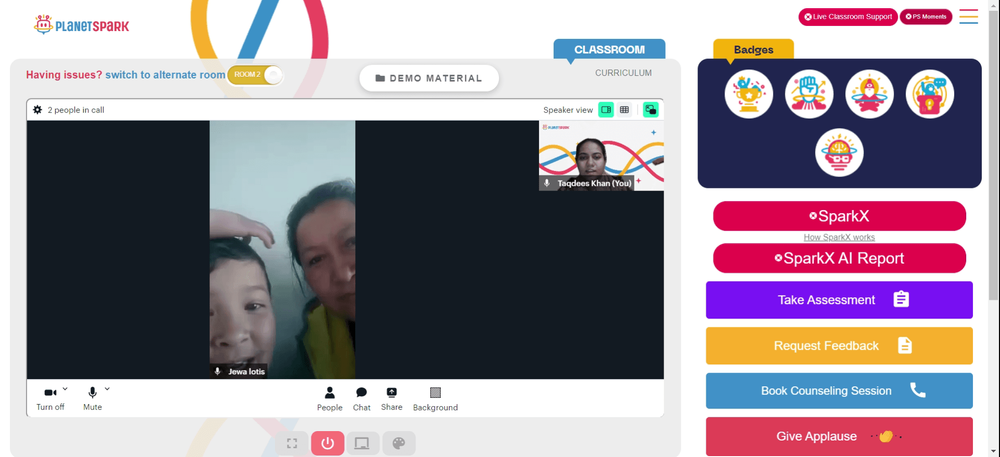Click the Taqdees Khan microphone icon
Image resolution: width=1000 pixels, height=457 pixels.
point(547,184)
